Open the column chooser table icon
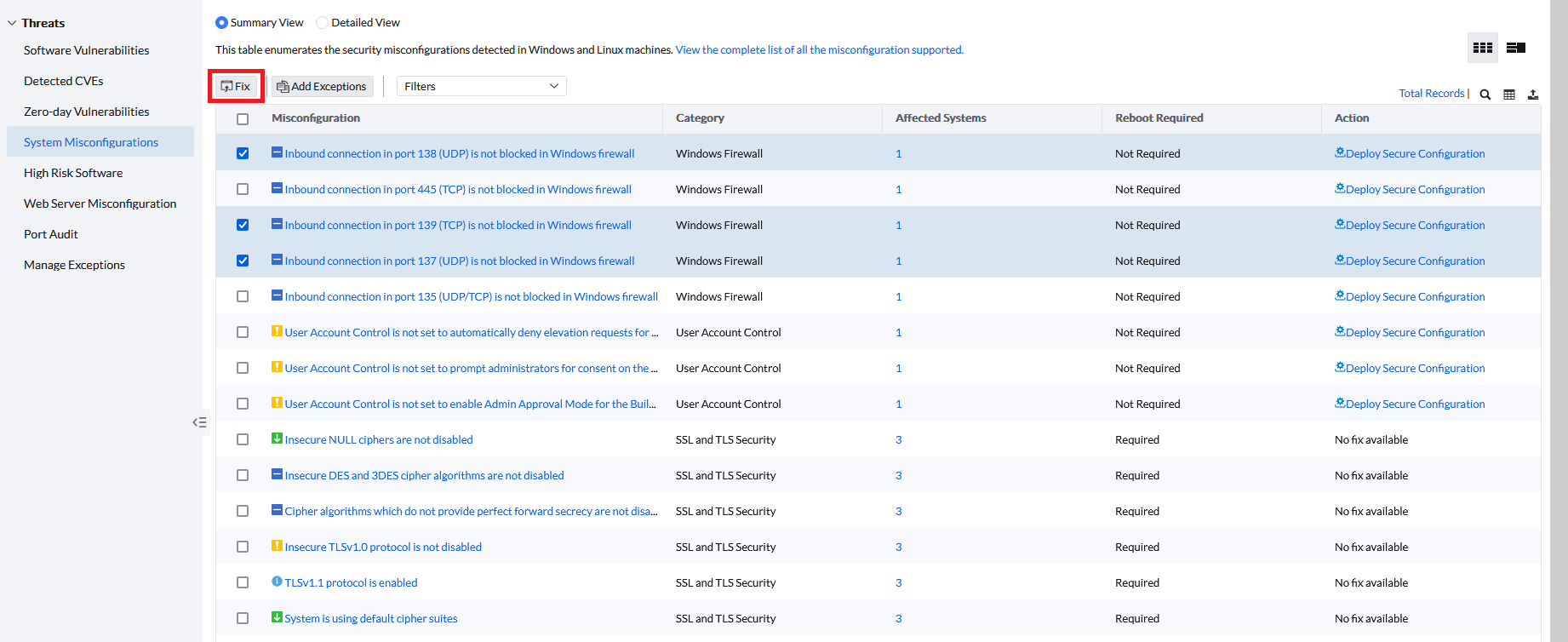Viewport: 1568px width, 642px height. (1508, 95)
